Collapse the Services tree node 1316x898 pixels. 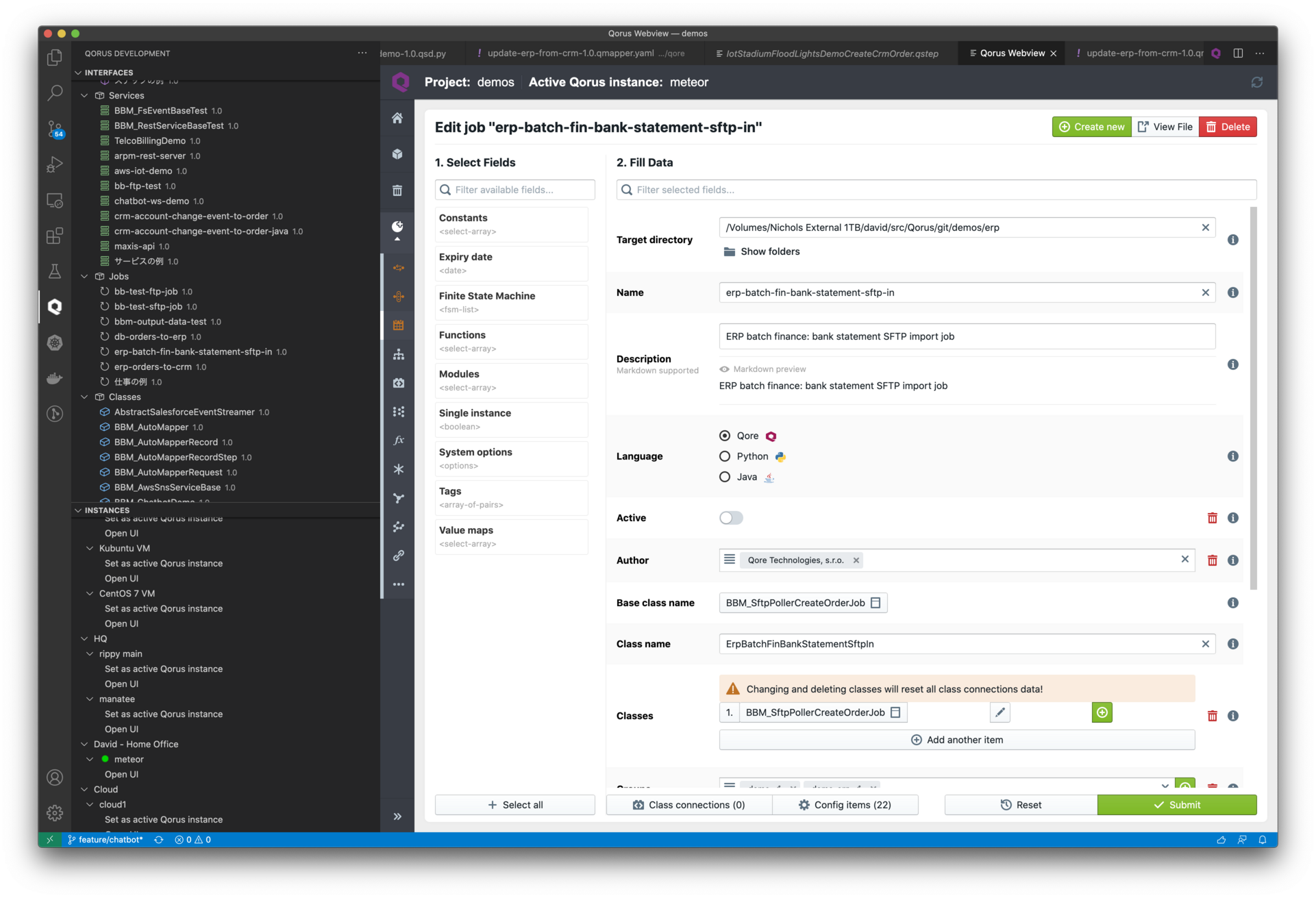(85, 96)
